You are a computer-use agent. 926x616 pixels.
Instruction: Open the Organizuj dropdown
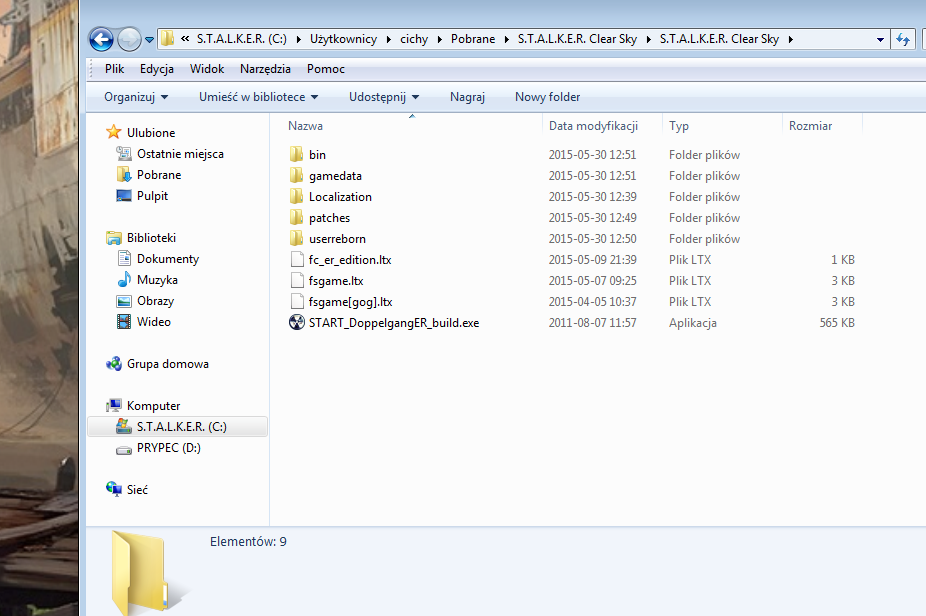pyautogui.click(x=136, y=97)
